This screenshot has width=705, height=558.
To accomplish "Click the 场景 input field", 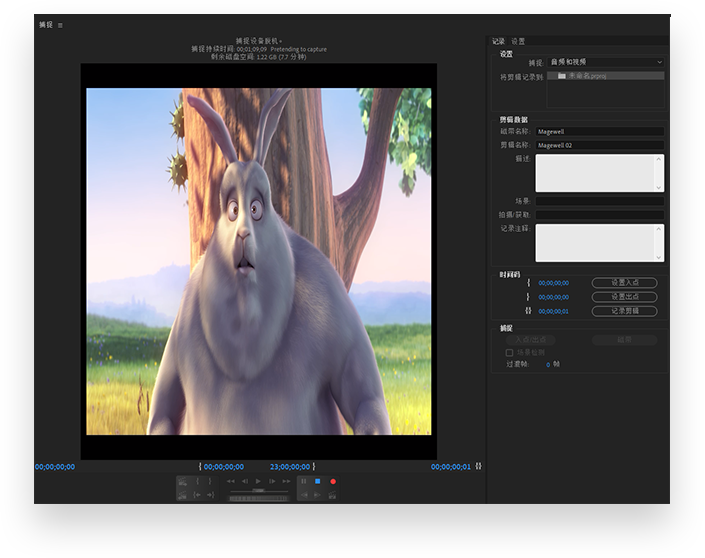I will pos(599,201).
